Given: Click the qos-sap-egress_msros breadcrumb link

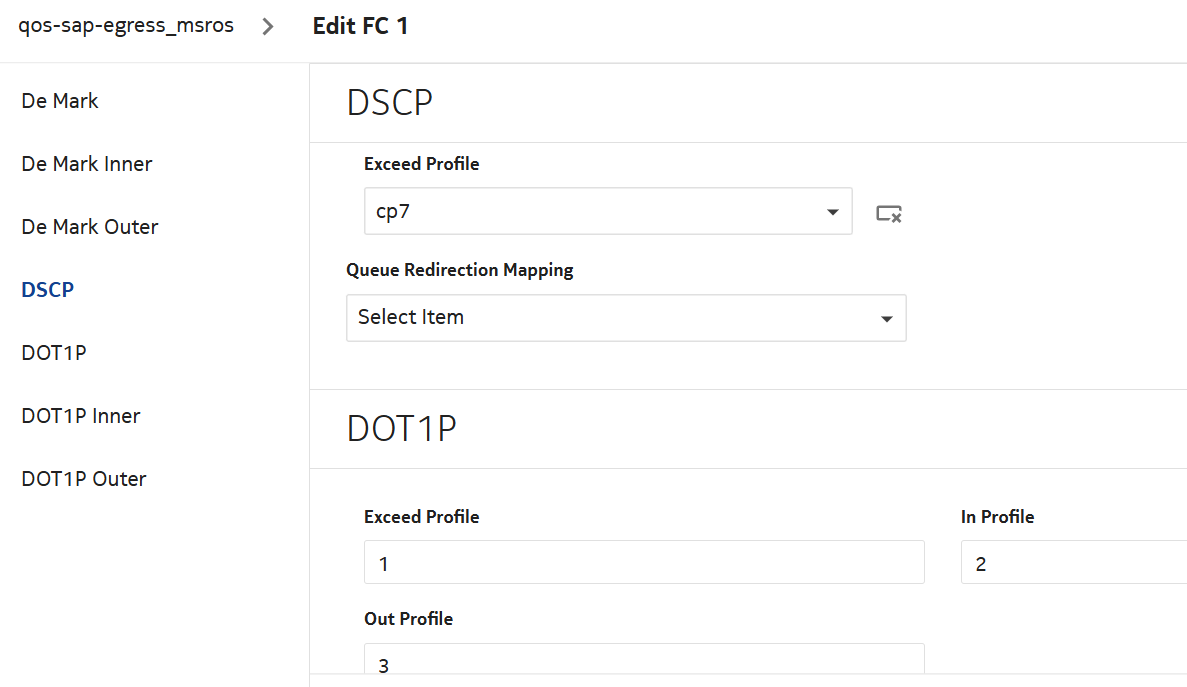Looking at the screenshot, I should click(126, 26).
